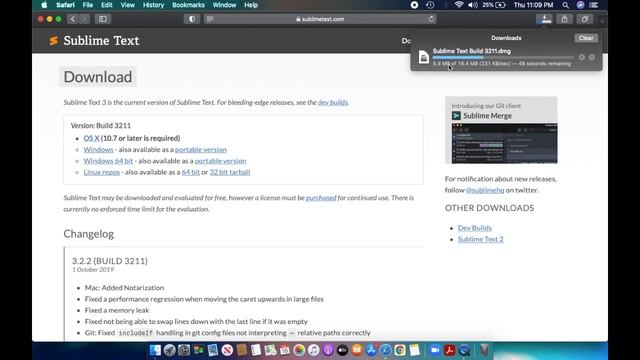The width and height of the screenshot is (640, 360).
Task: Open Dev Builds under Other Downloads
Action: pos(475,228)
